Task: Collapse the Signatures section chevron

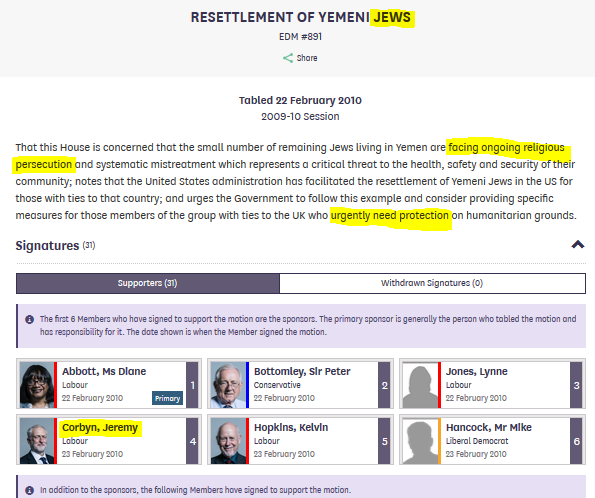Action: click(x=578, y=245)
